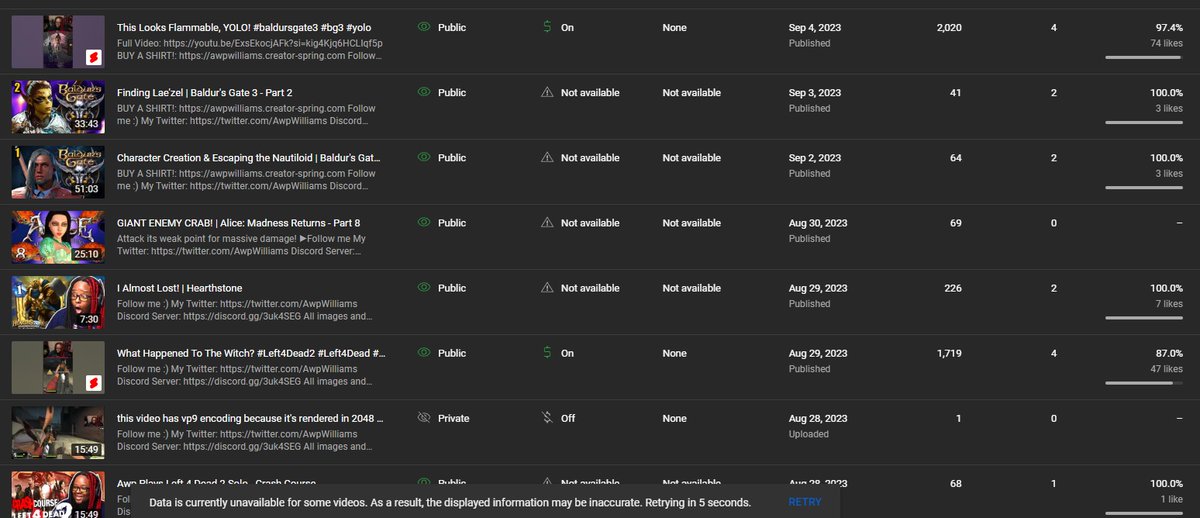1200x518 pixels.
Task: Click the date "Sep 2, 2023"
Action: coord(815,158)
